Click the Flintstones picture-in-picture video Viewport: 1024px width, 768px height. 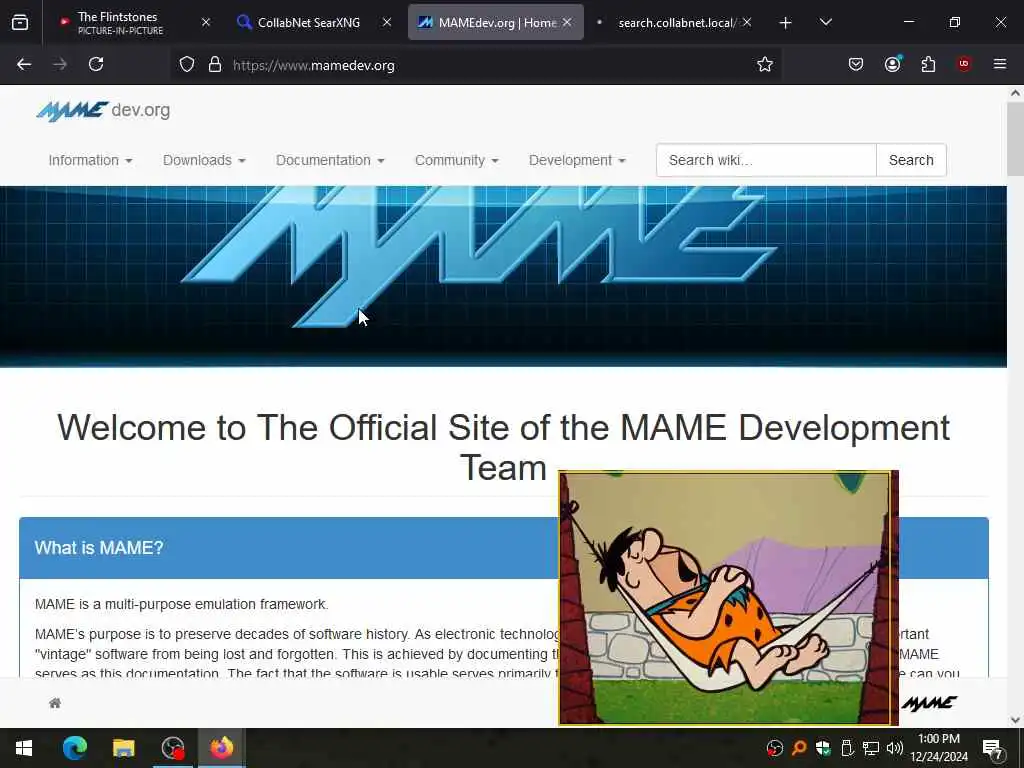(728, 598)
